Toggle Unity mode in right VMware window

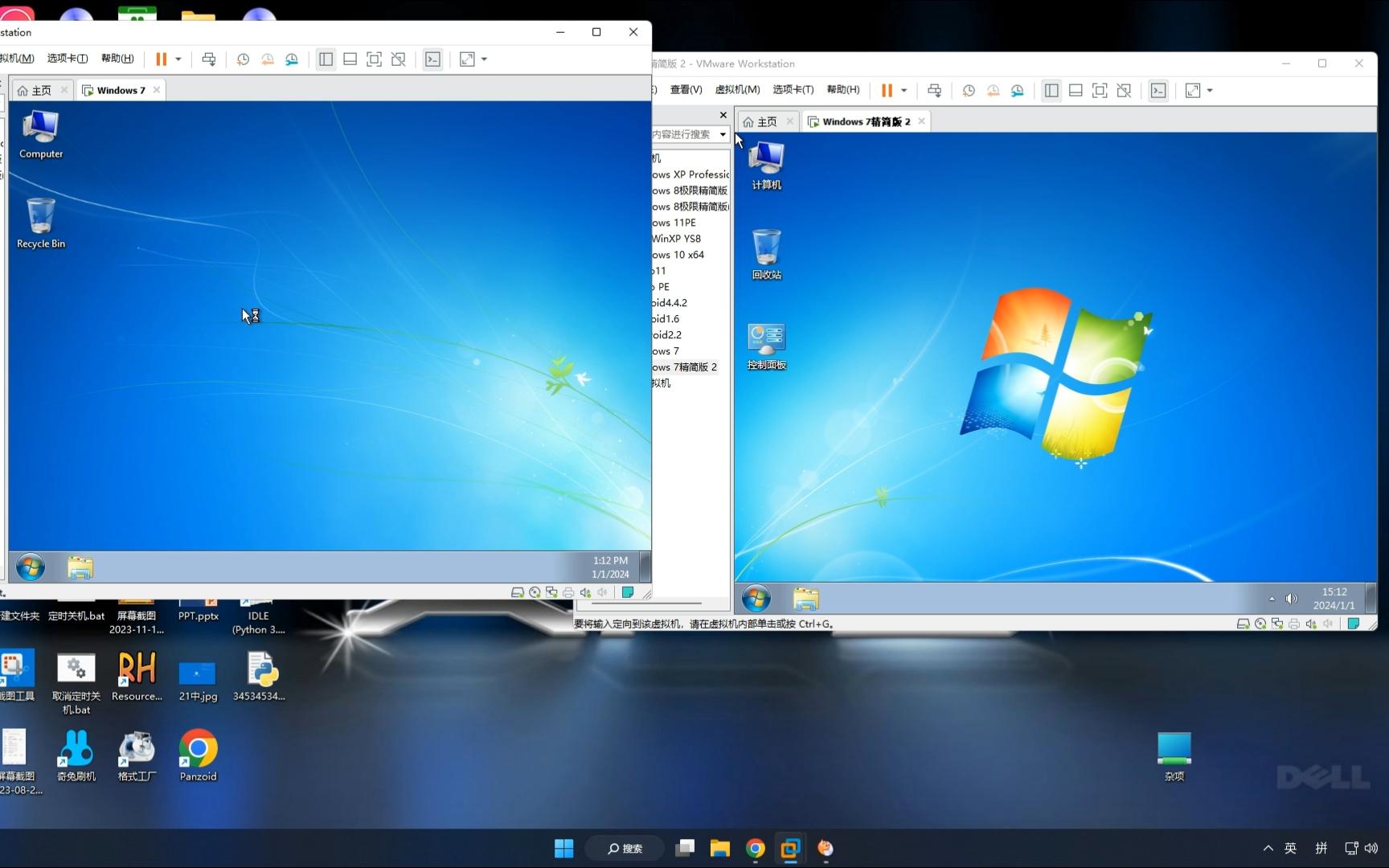1124,90
